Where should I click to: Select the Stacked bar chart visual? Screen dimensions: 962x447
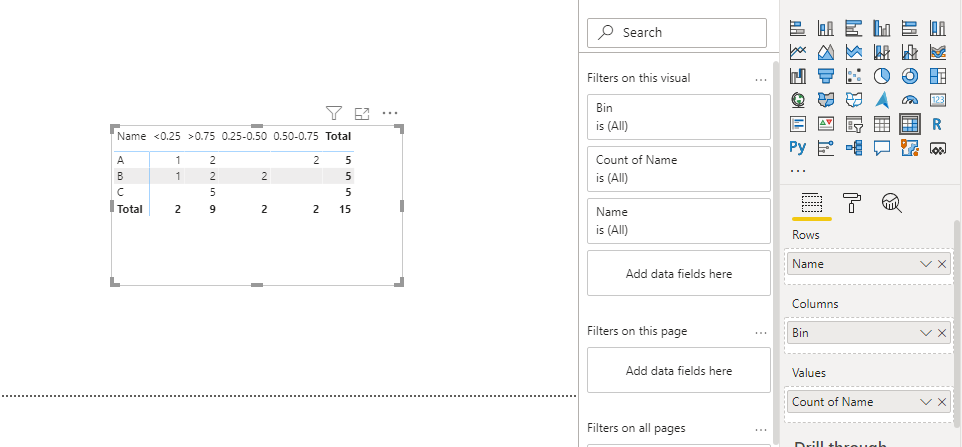798,28
